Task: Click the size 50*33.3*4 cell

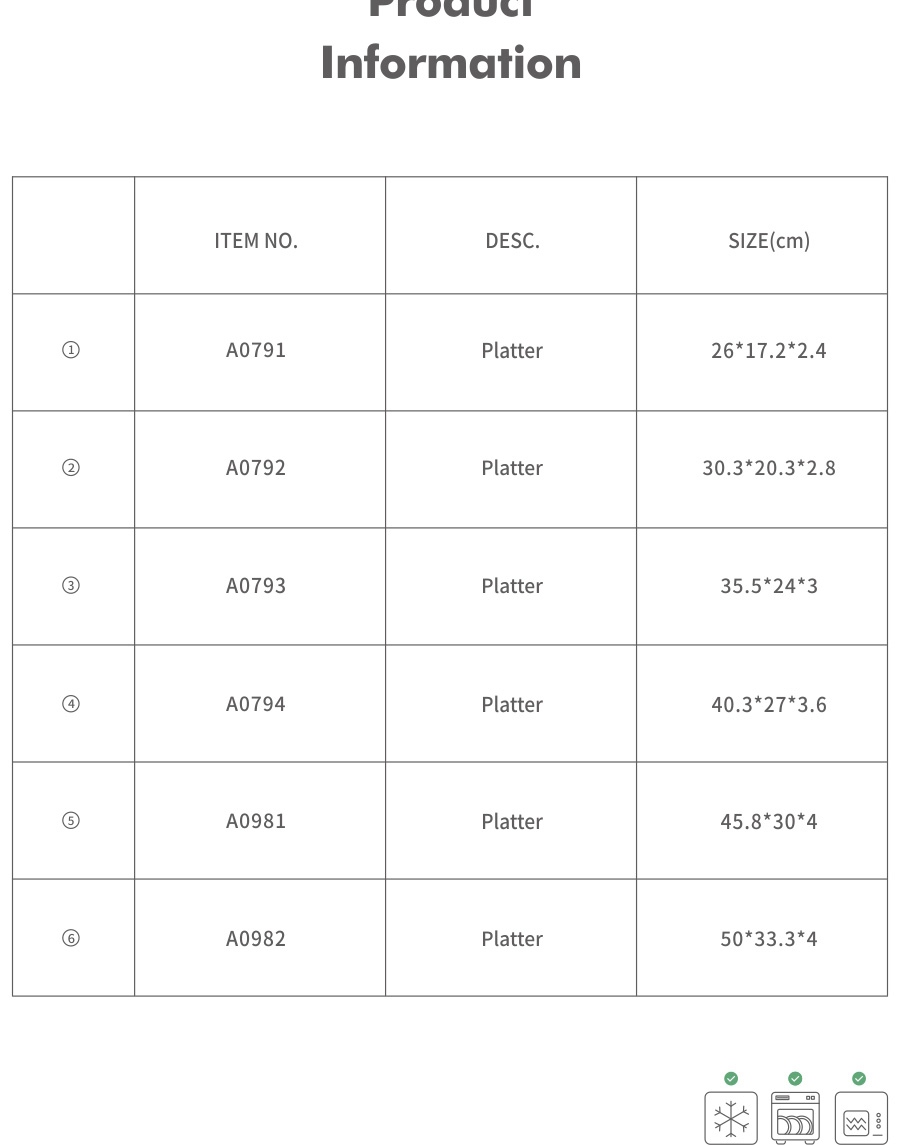Action: coord(769,939)
